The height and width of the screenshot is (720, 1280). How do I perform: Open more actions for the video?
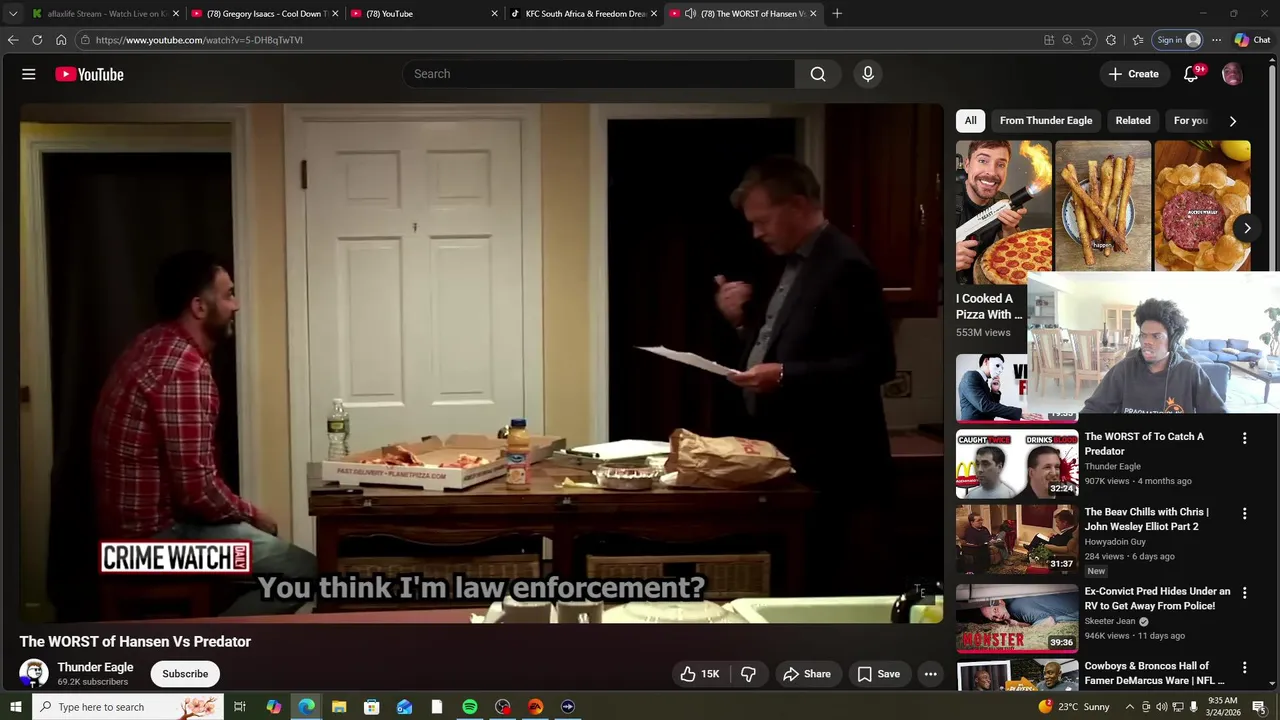pyautogui.click(x=931, y=674)
